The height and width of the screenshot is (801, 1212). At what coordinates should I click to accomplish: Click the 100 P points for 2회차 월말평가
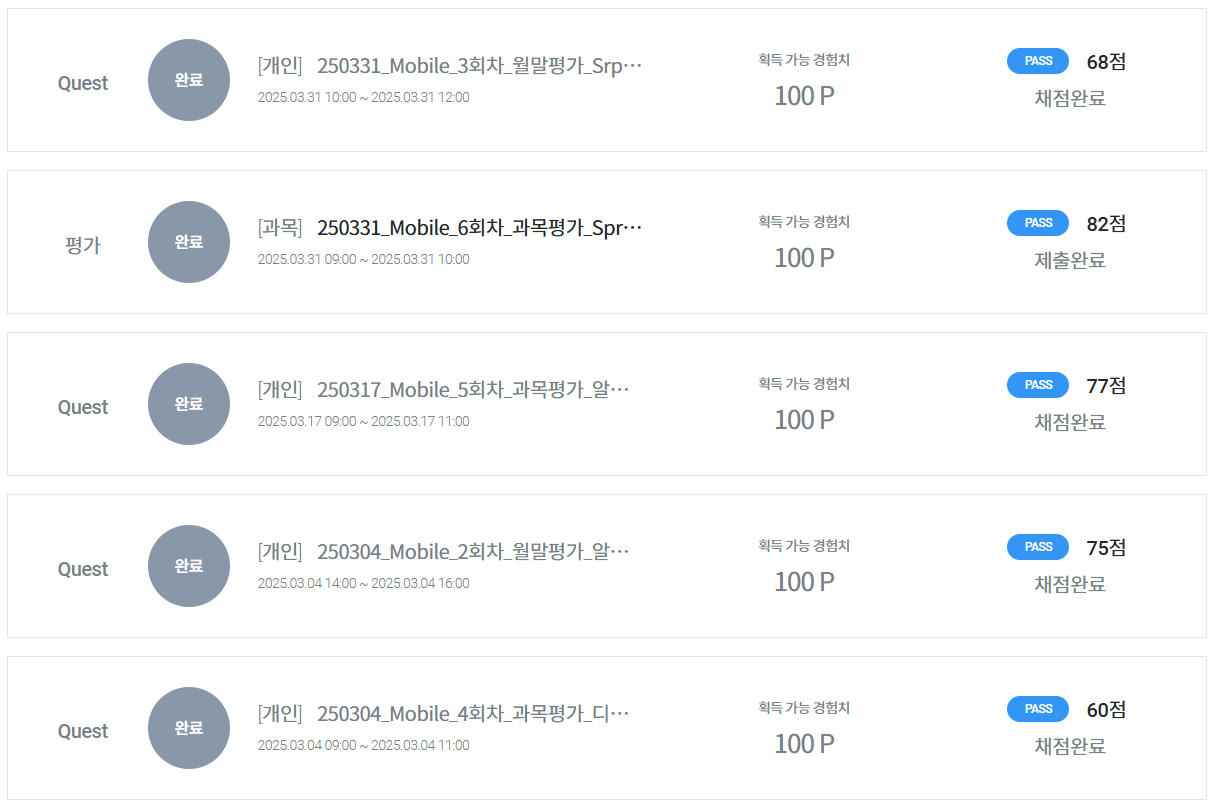point(804,582)
